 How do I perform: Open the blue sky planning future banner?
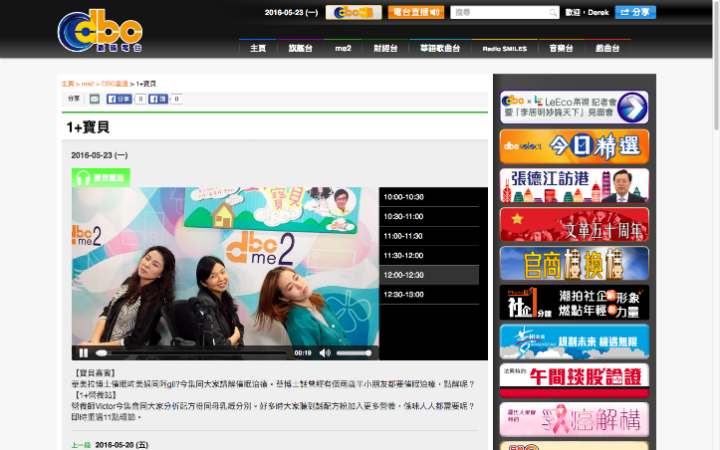point(574,342)
